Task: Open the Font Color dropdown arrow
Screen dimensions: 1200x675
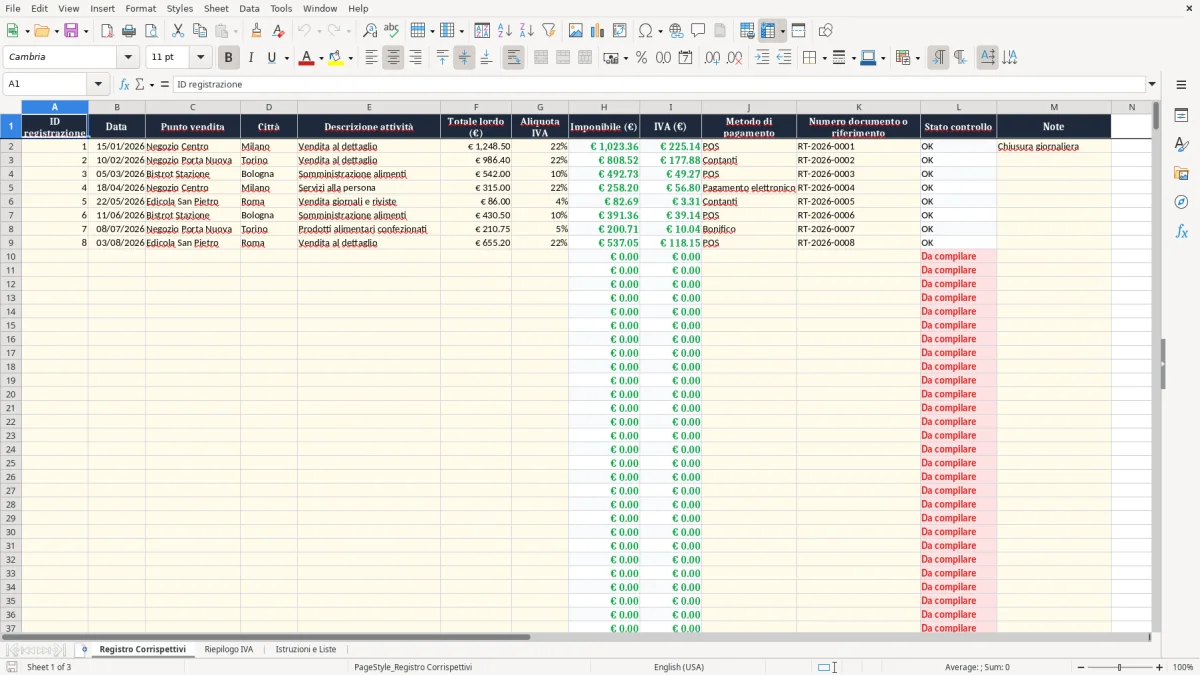Action: pyautogui.click(x=321, y=58)
